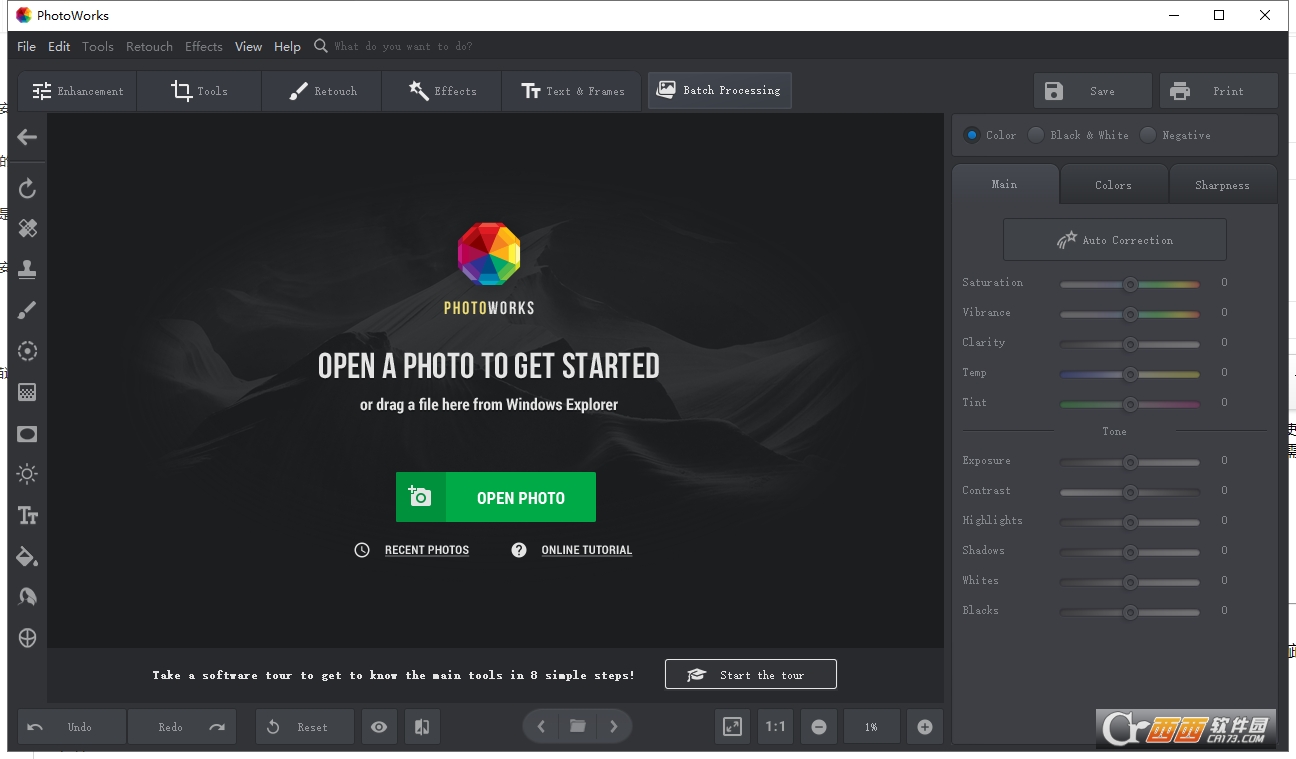Image resolution: width=1296 pixels, height=759 pixels.
Task: Select the adjustment brush tool
Action: [27, 310]
